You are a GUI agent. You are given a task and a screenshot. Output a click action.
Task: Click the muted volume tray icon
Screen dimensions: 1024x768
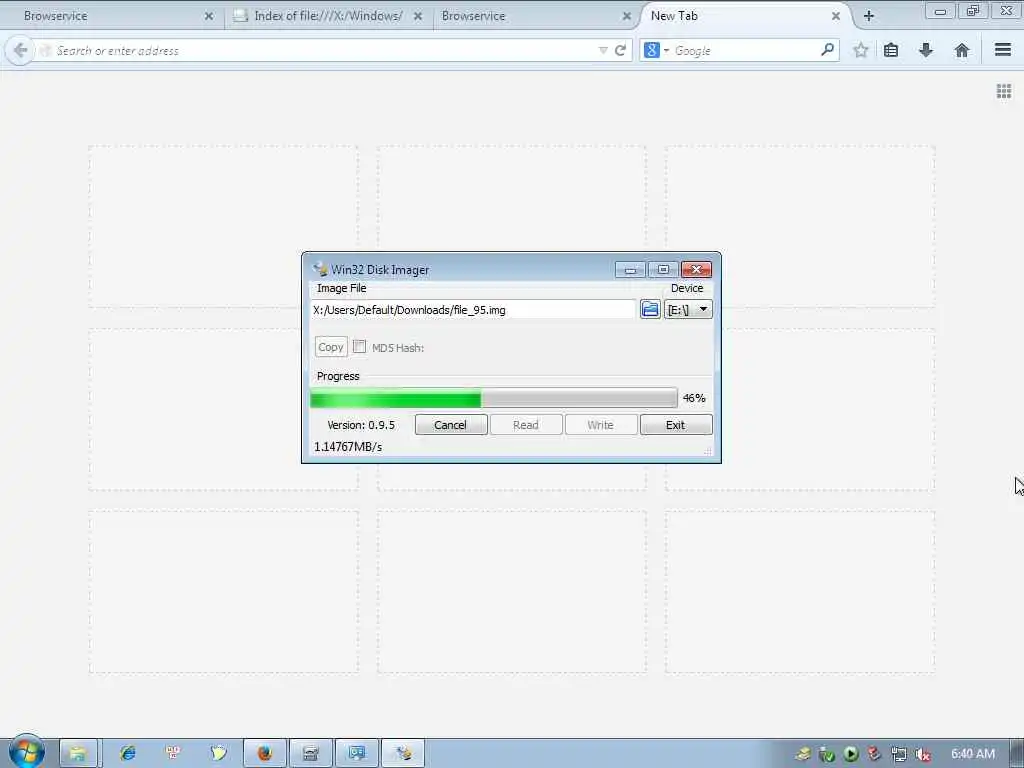(x=923, y=754)
